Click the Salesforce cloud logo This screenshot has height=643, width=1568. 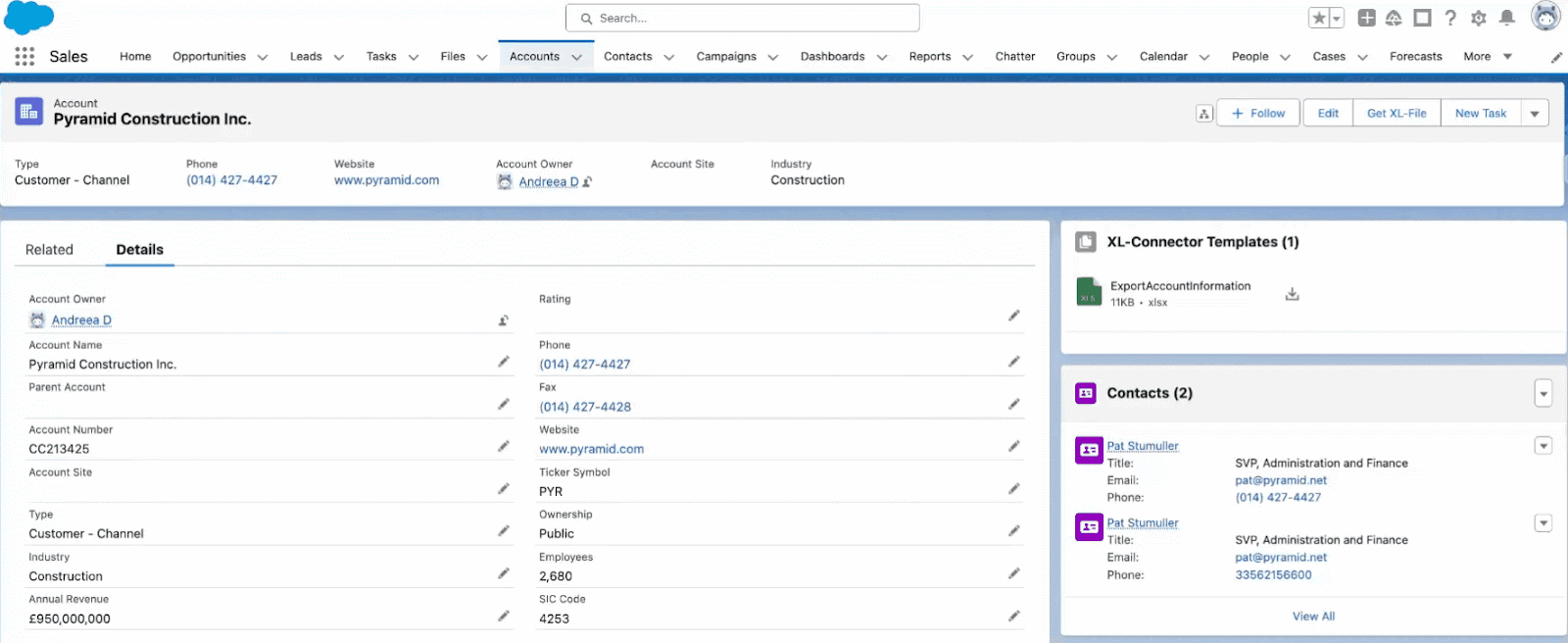point(28,18)
